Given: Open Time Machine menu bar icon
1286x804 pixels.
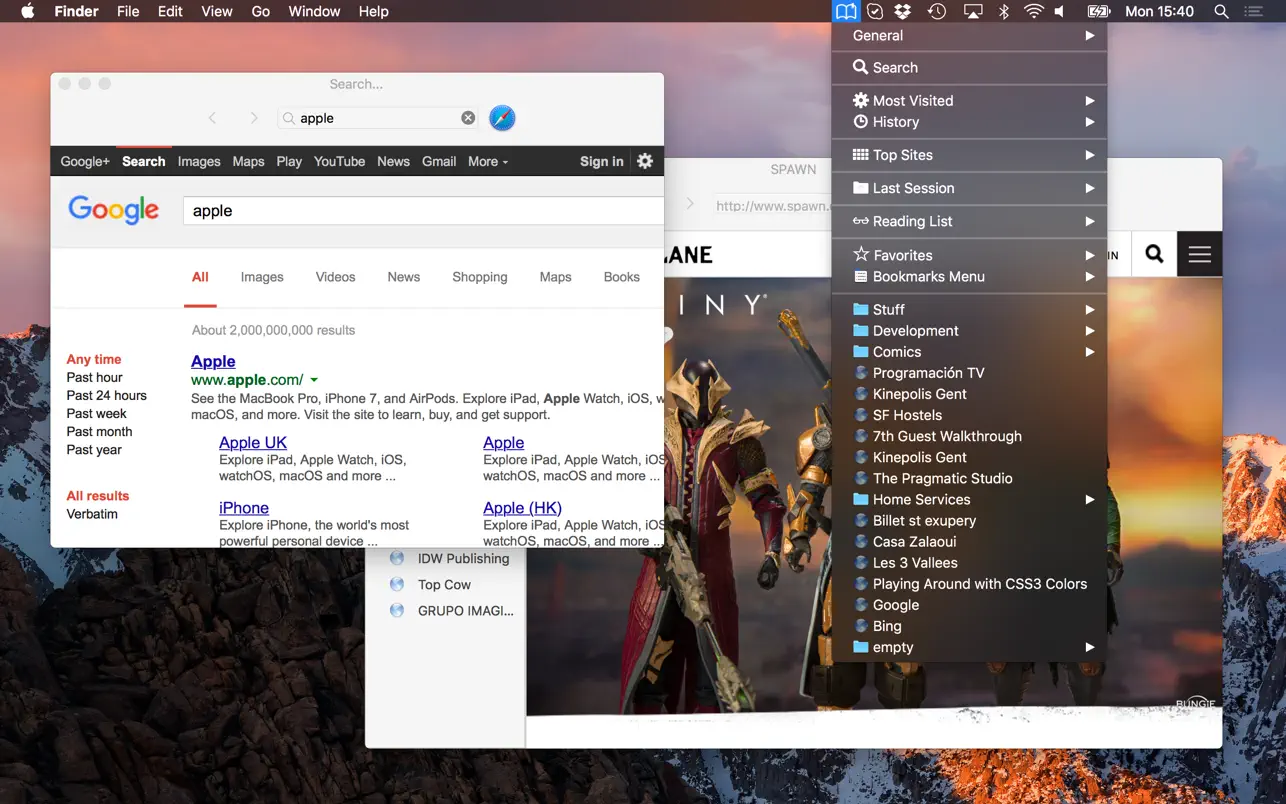Looking at the screenshot, I should click(937, 12).
